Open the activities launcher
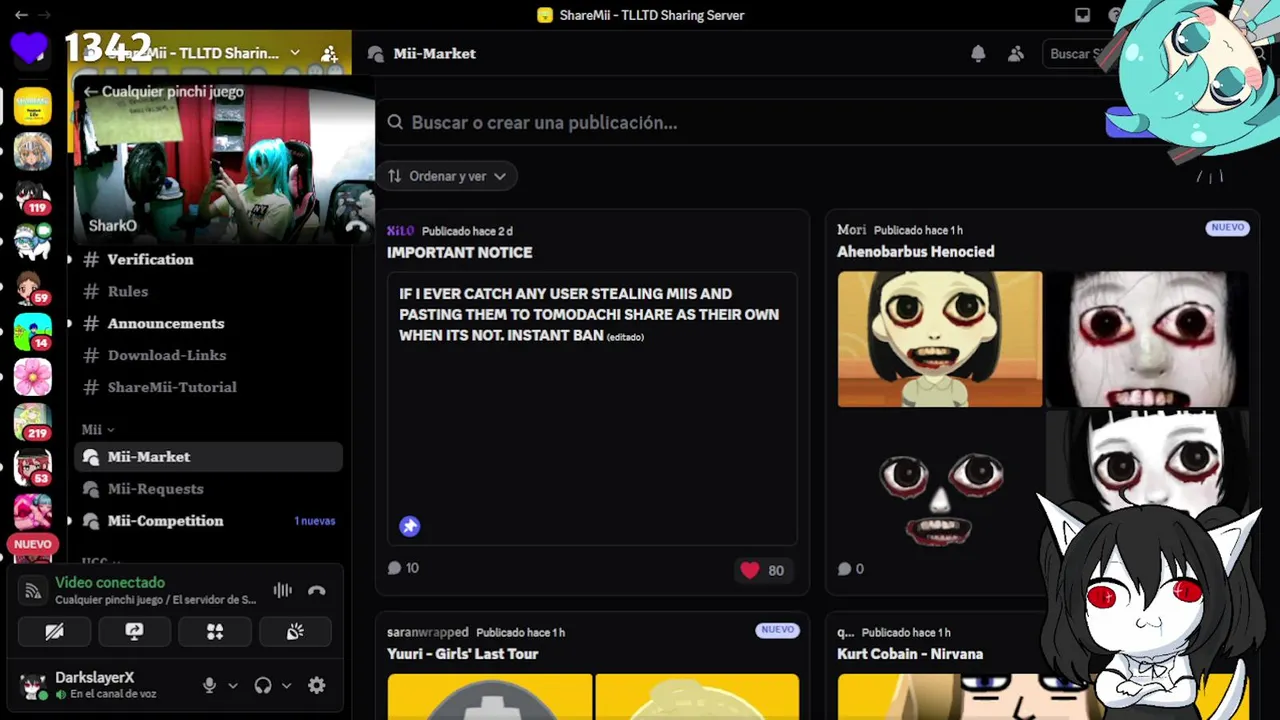Screen dimensions: 1280x720 (215, 631)
